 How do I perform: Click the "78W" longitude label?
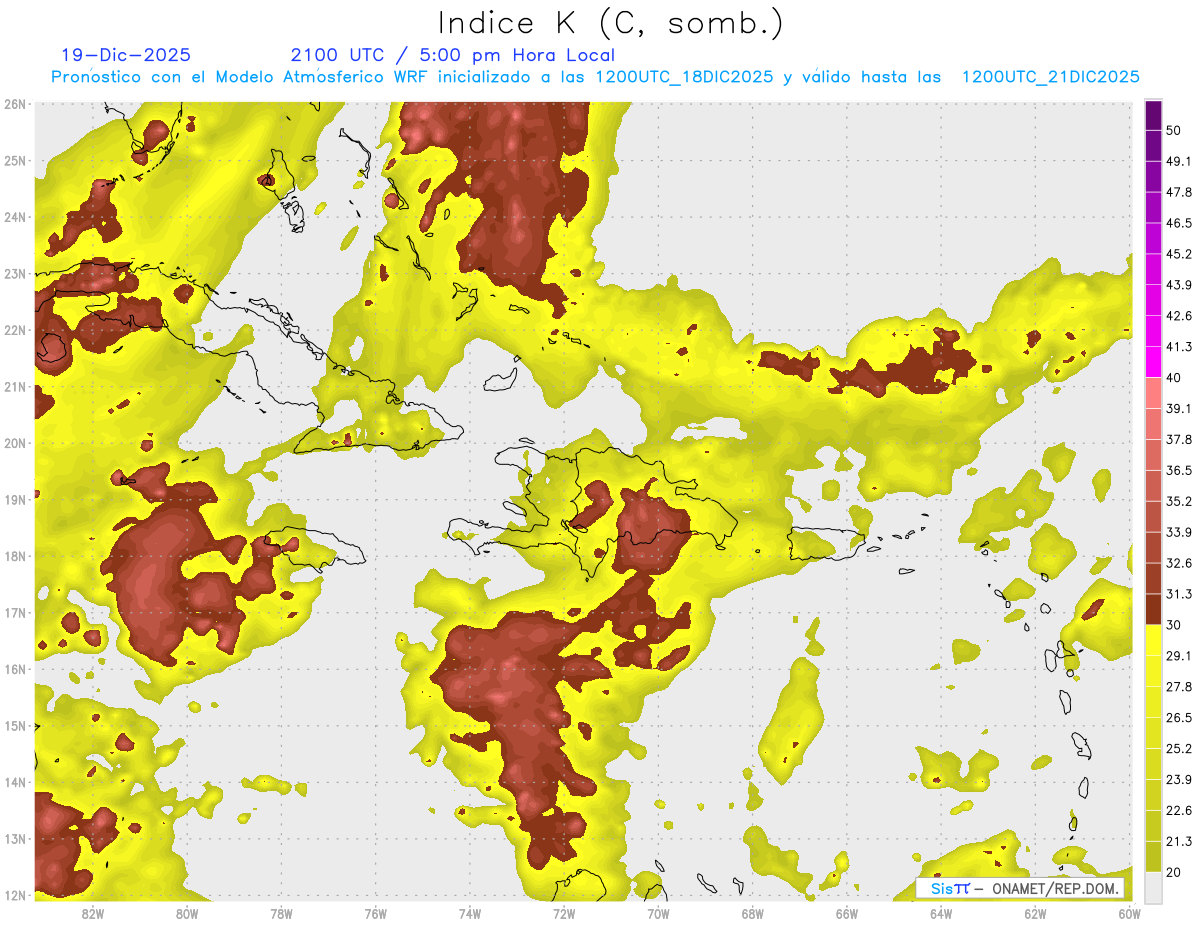pos(281,914)
